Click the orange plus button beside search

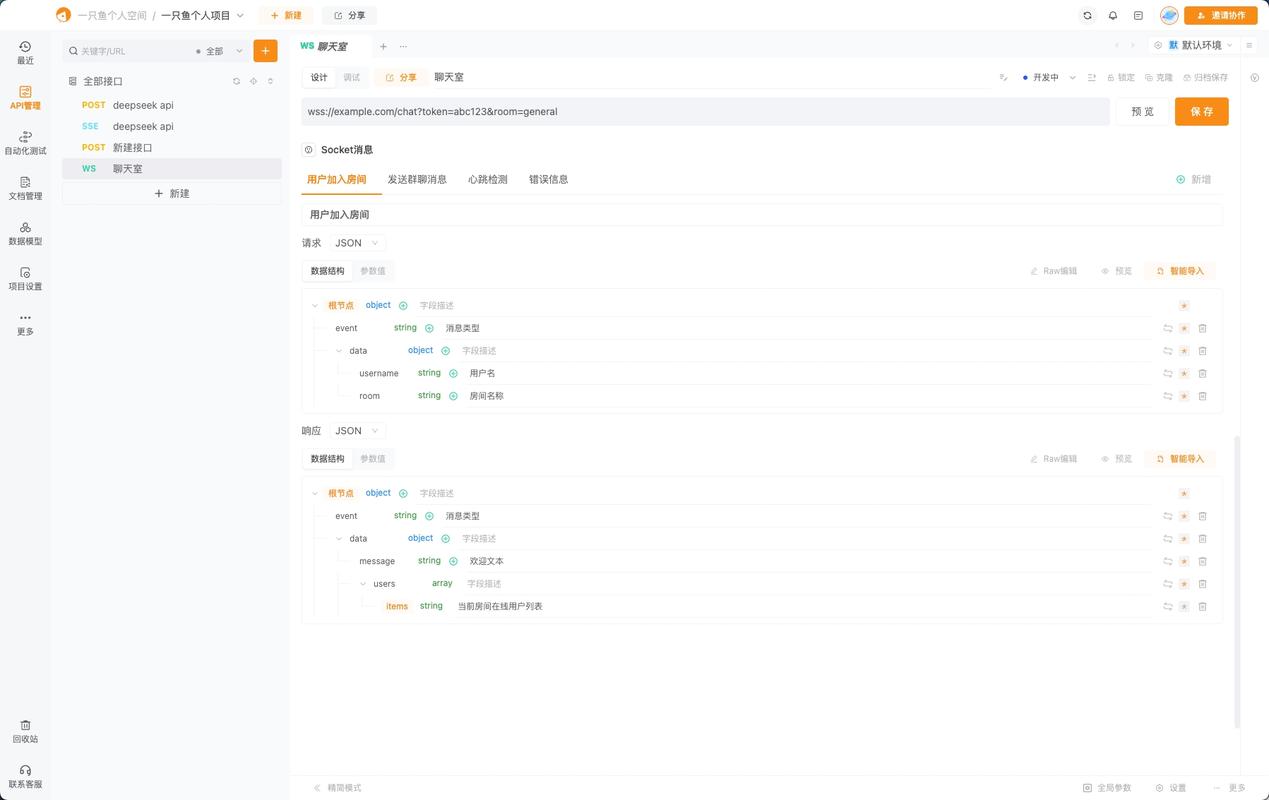(x=265, y=51)
